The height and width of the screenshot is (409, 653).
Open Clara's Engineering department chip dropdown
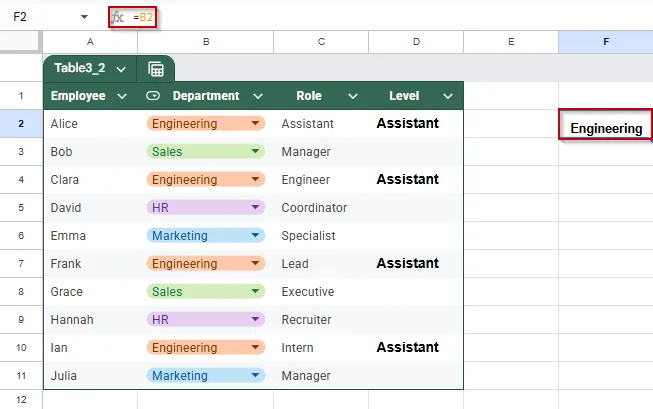[x=256, y=179]
